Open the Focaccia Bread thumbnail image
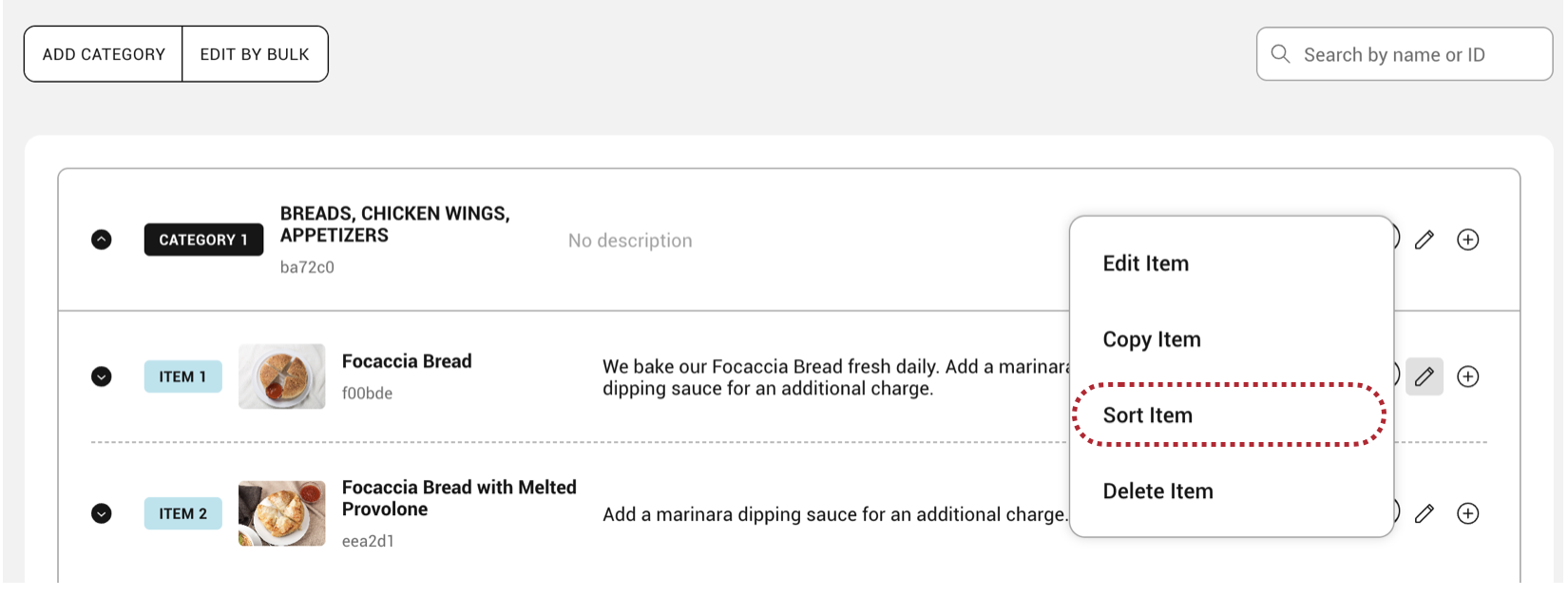The image size is (1568, 597). (281, 376)
